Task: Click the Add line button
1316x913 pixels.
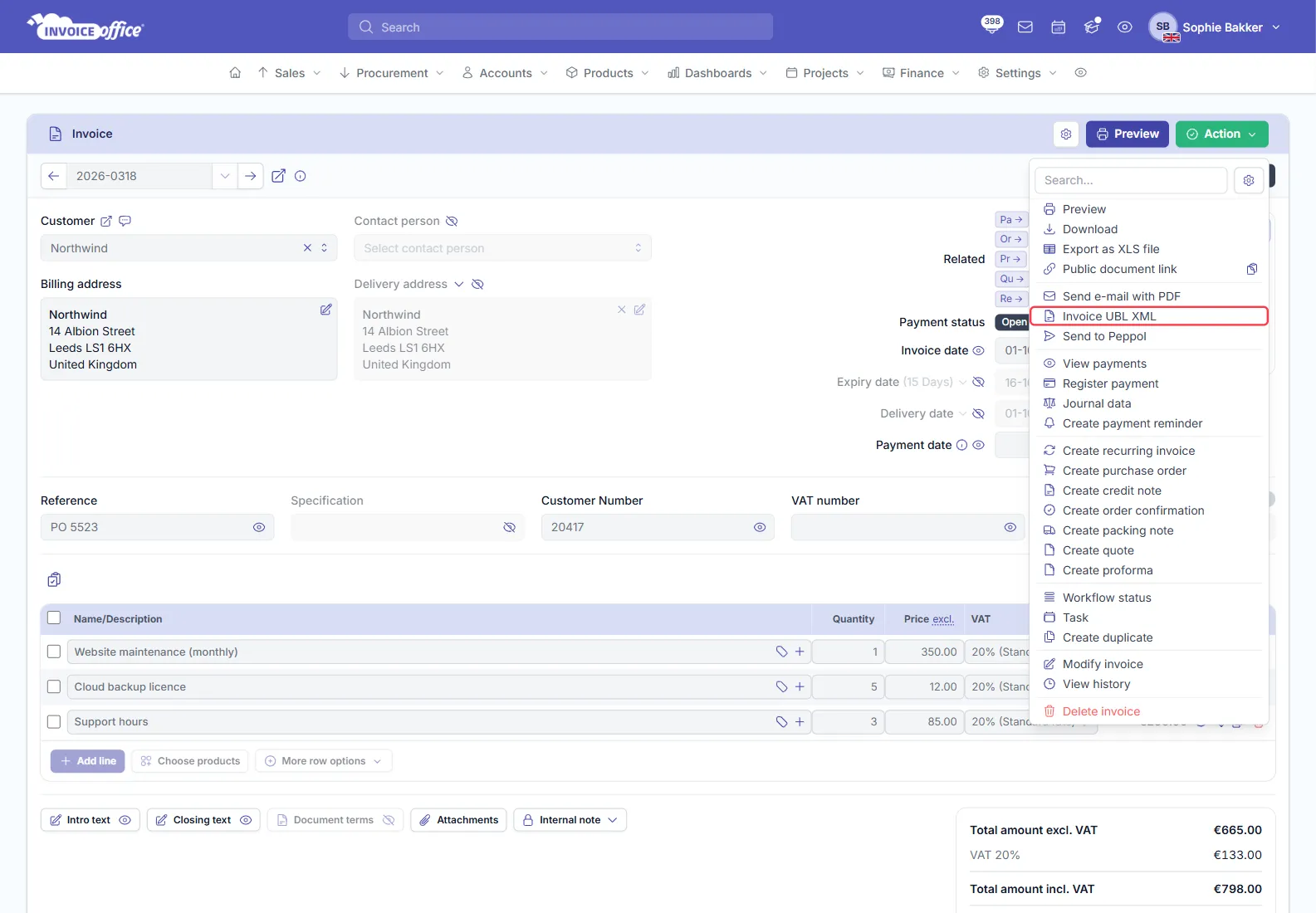Action: pyautogui.click(x=88, y=761)
